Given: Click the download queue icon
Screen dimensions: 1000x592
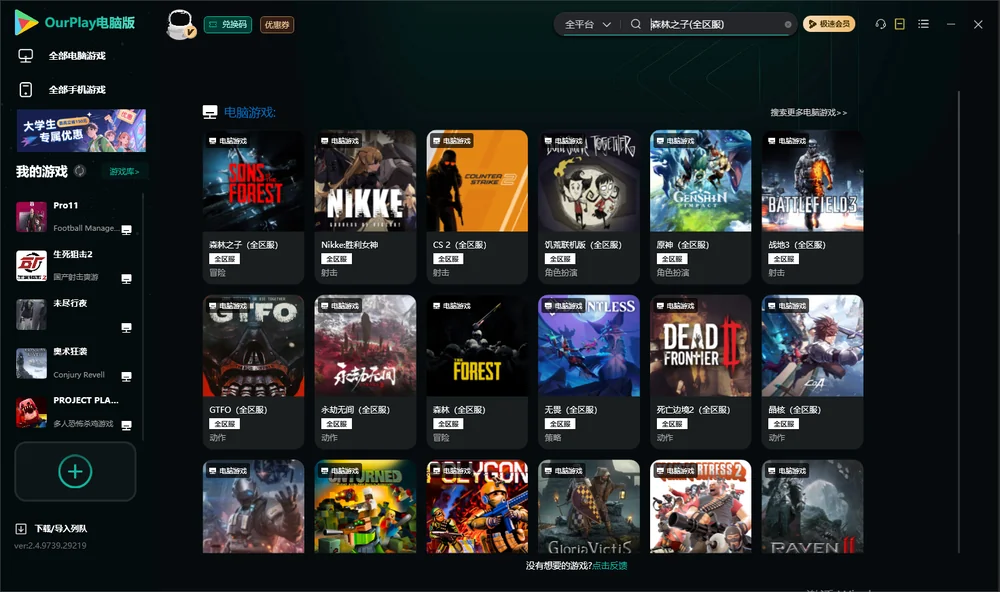Looking at the screenshot, I should click(21, 528).
